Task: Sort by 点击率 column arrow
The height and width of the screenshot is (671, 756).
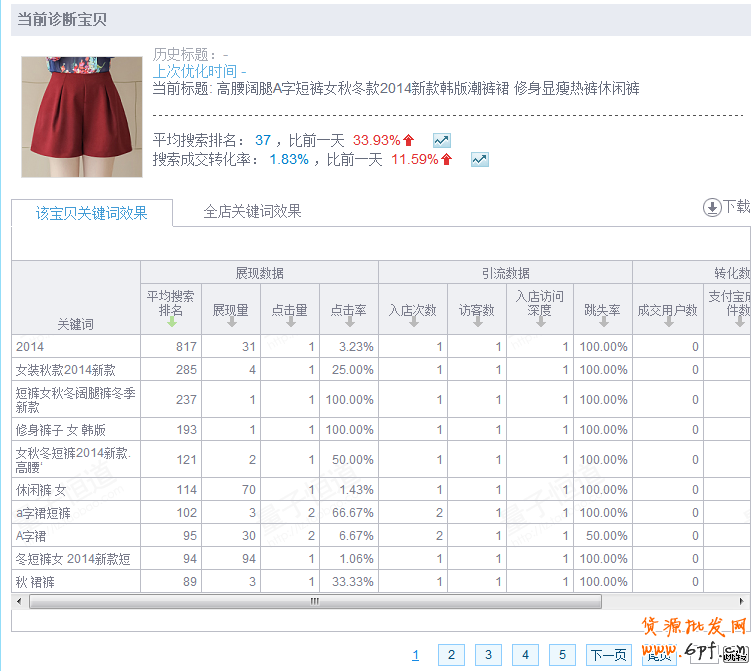Action: click(x=349, y=323)
